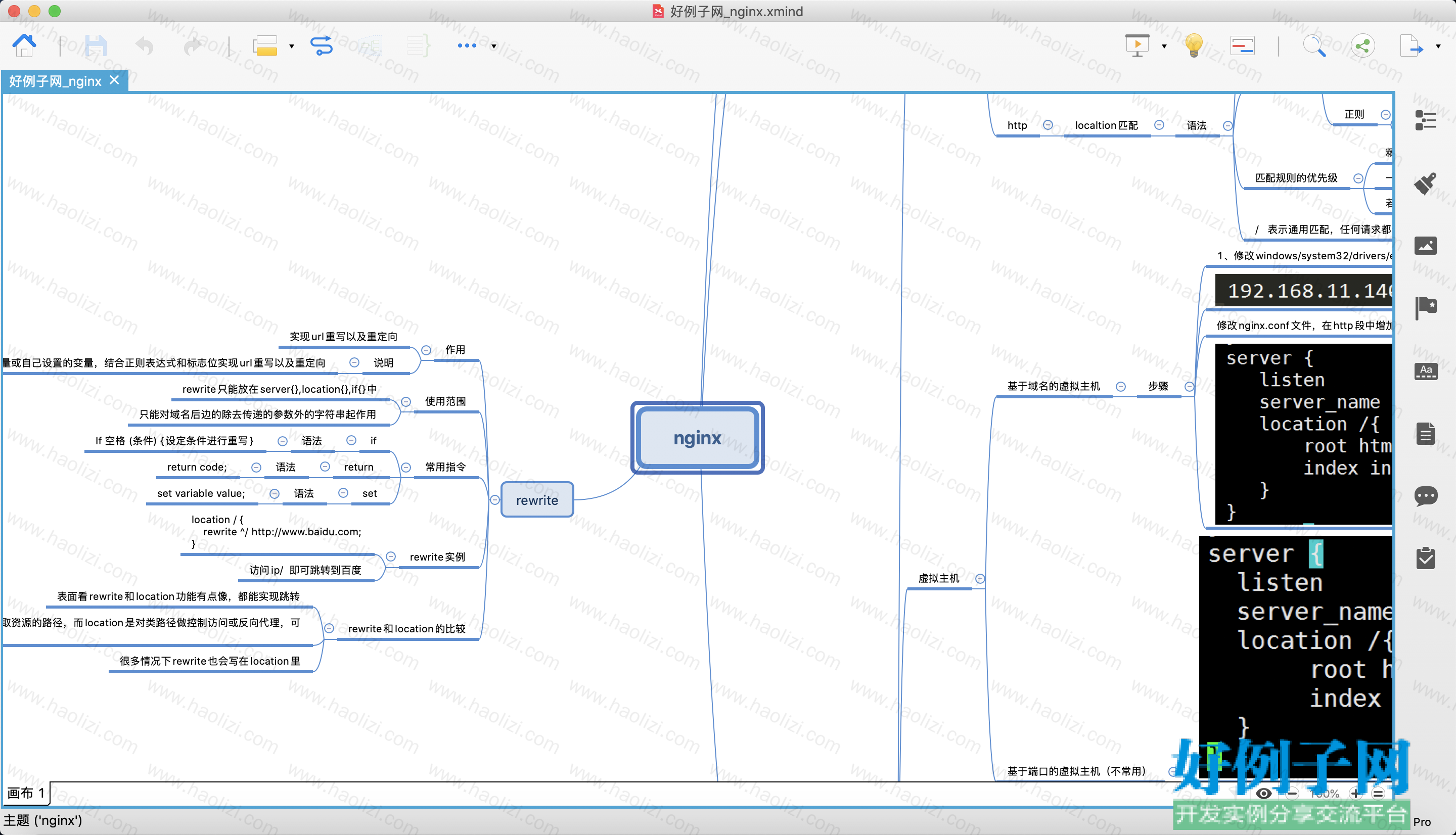The width and height of the screenshot is (1456, 835).
Task: Select the central nginx topic
Action: coord(697,438)
